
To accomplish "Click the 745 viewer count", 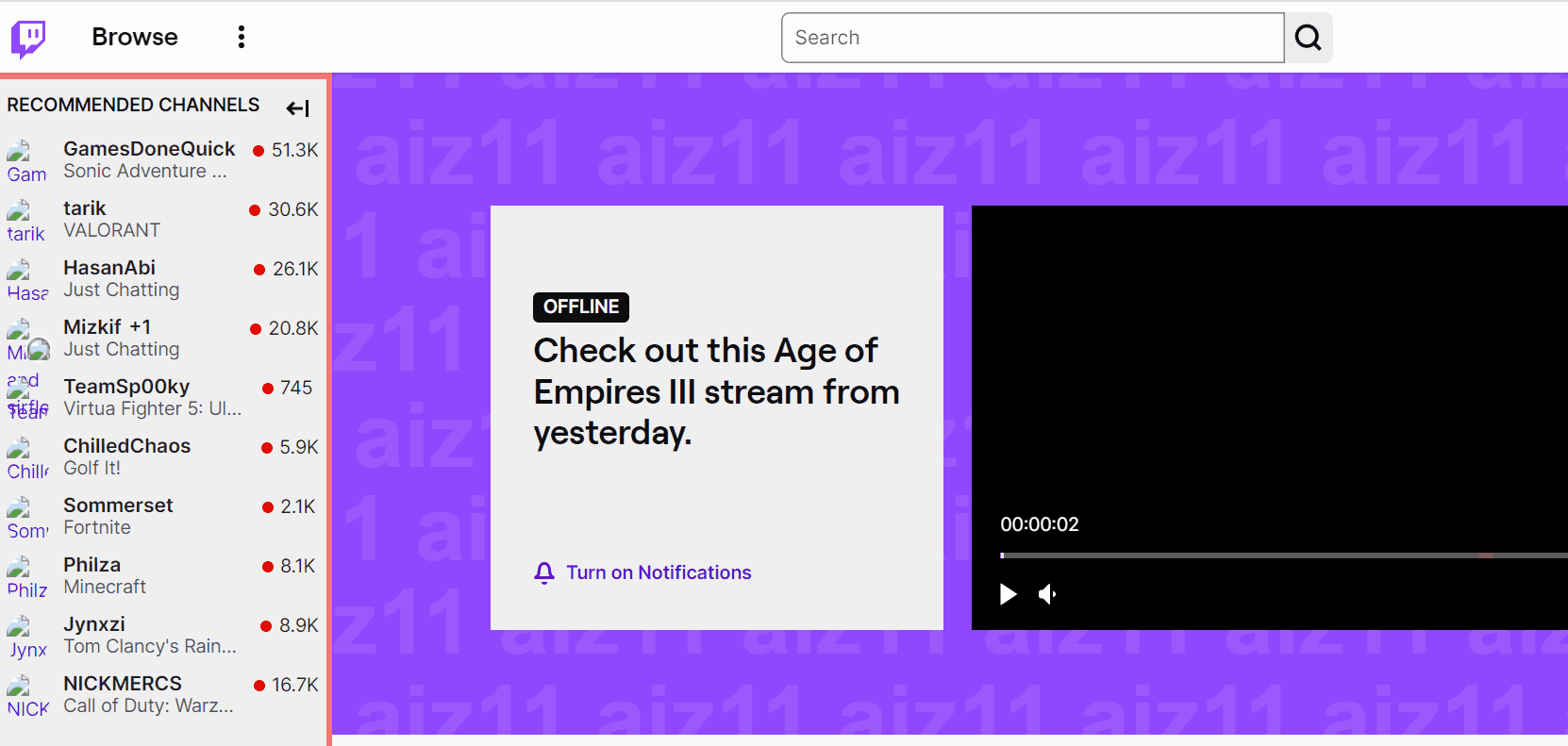I will click(x=296, y=388).
